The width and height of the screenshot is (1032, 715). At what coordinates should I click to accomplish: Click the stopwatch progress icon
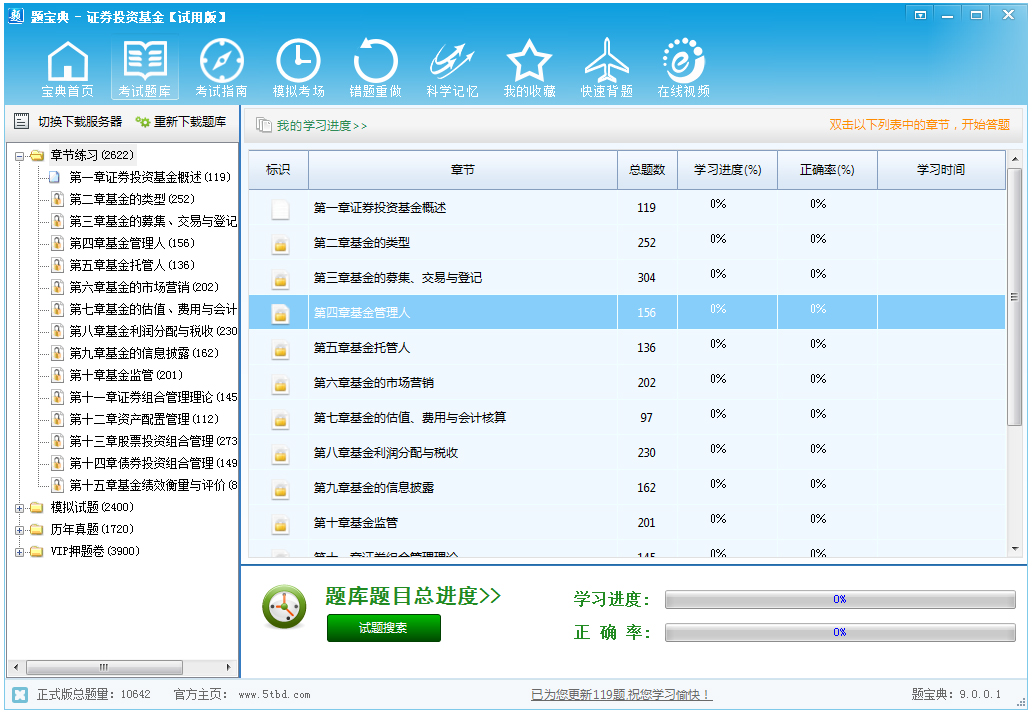pos(284,606)
